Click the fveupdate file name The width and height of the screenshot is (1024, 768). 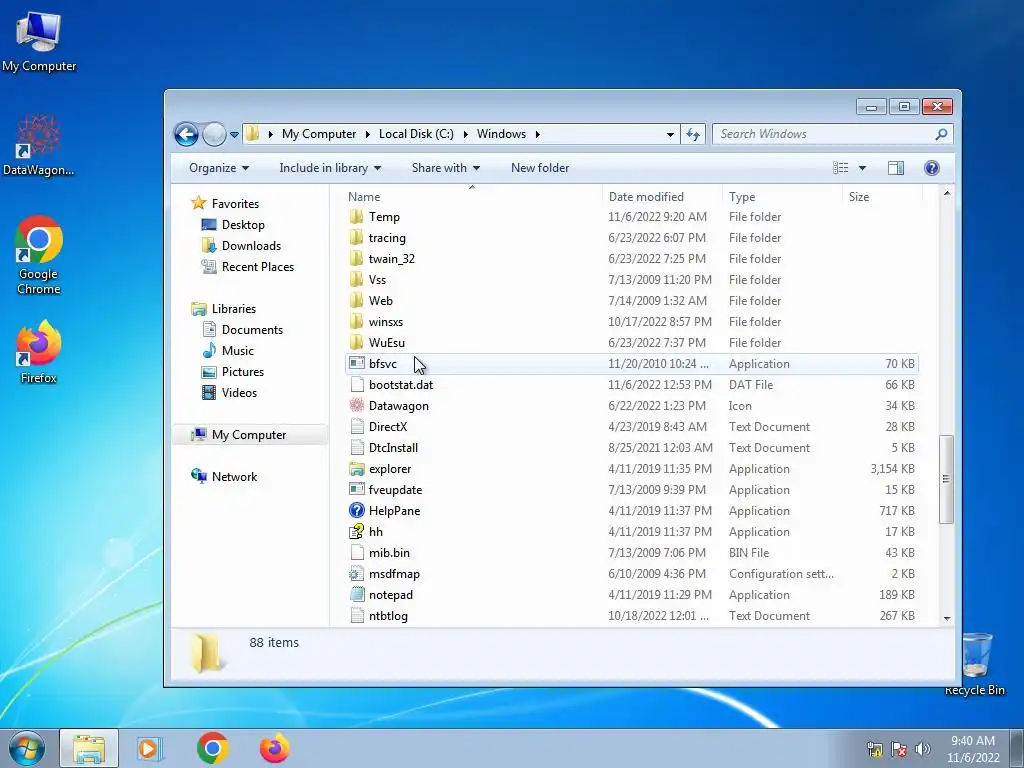pos(395,490)
